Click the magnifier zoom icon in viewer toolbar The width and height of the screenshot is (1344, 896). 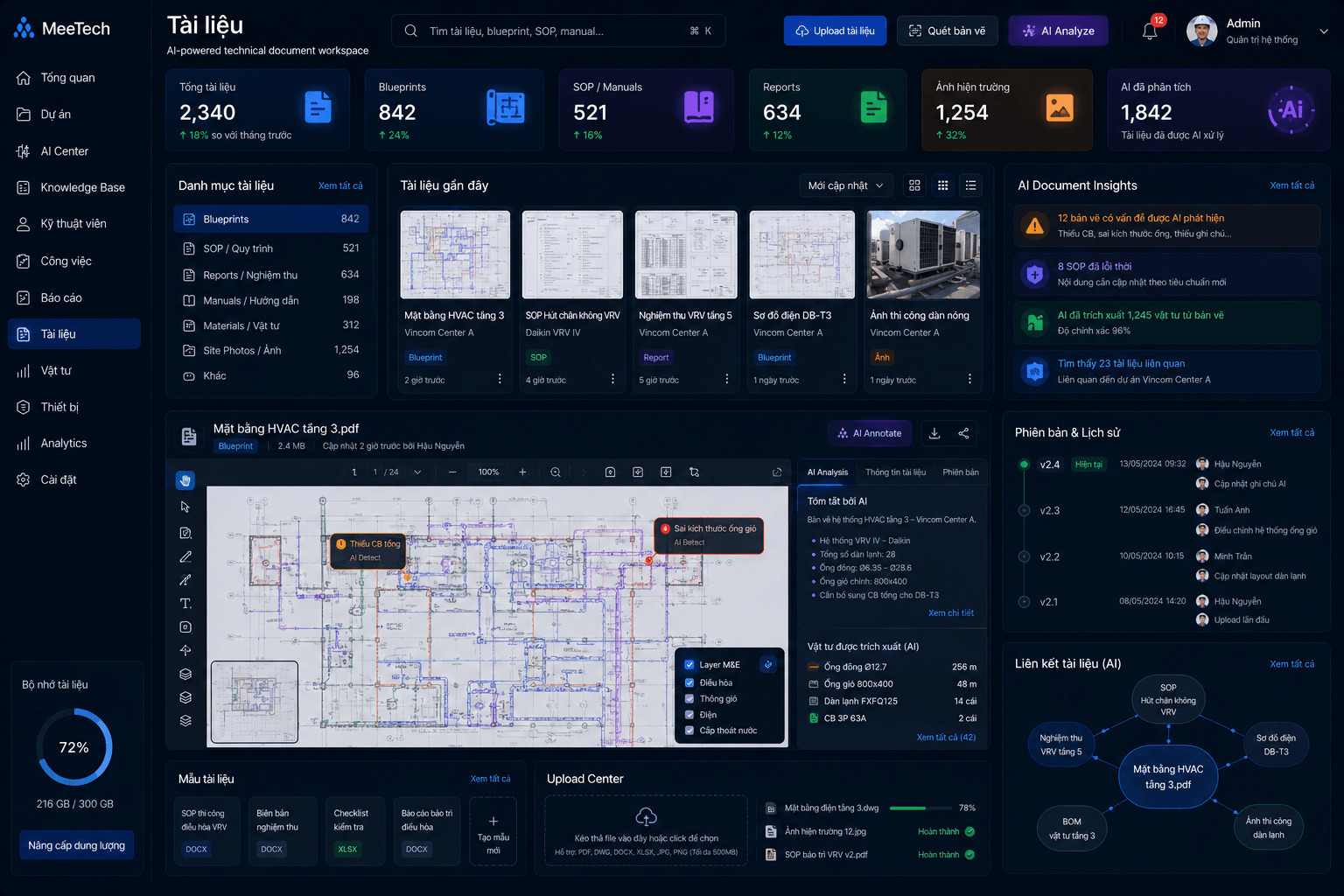(x=556, y=472)
